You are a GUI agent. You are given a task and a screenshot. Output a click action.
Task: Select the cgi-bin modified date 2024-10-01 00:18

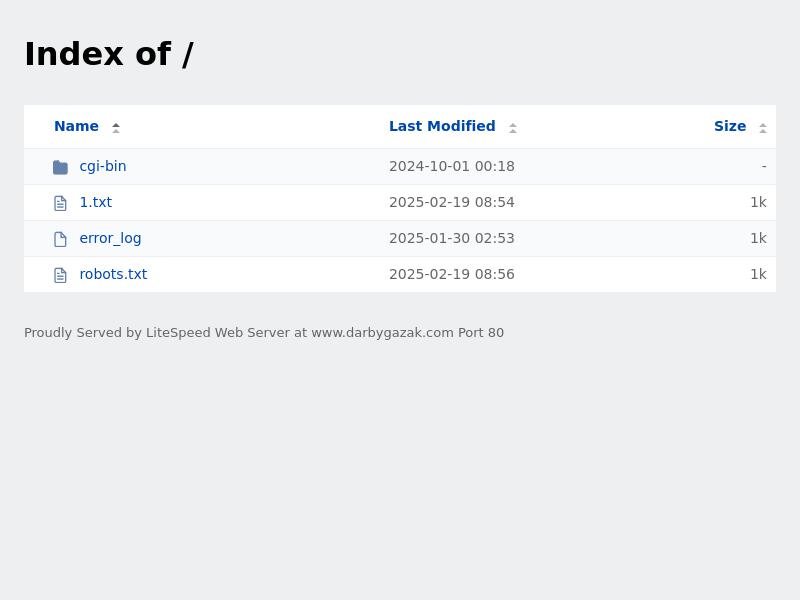(452, 166)
